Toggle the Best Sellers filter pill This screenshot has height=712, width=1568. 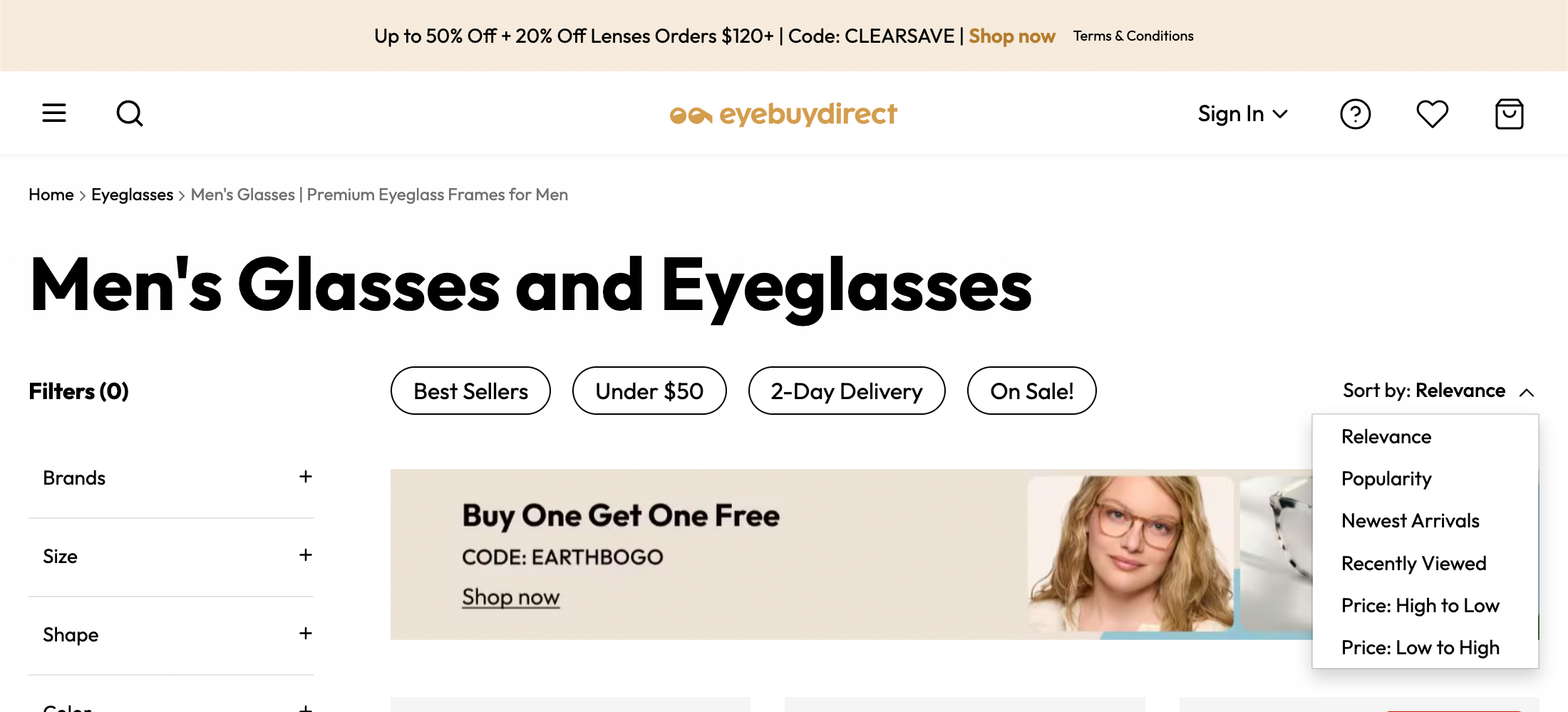470,391
